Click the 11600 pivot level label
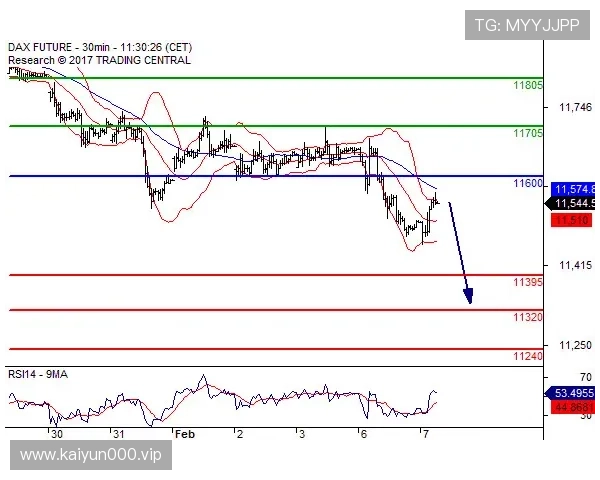 [528, 184]
